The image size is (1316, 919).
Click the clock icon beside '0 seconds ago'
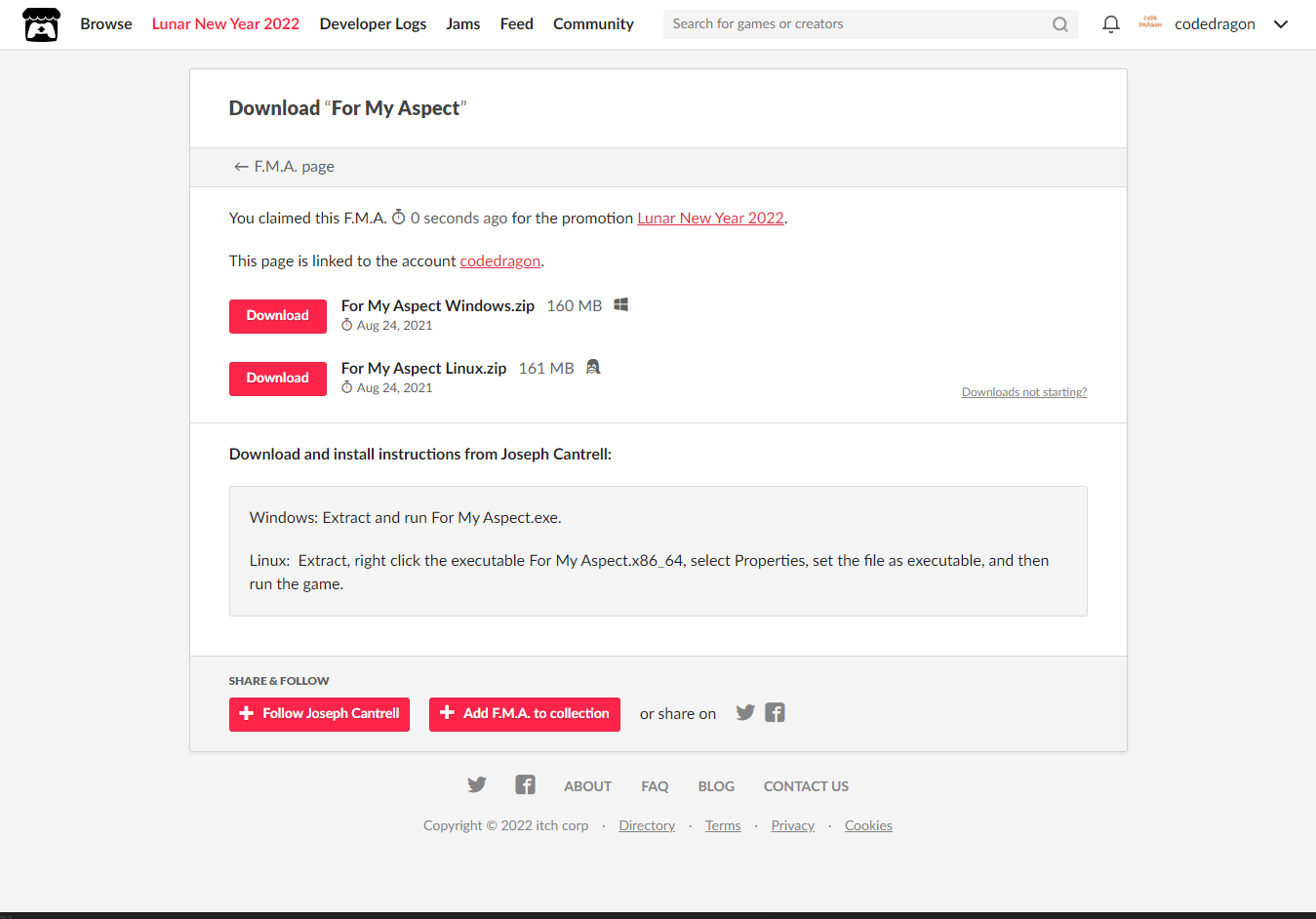click(398, 218)
